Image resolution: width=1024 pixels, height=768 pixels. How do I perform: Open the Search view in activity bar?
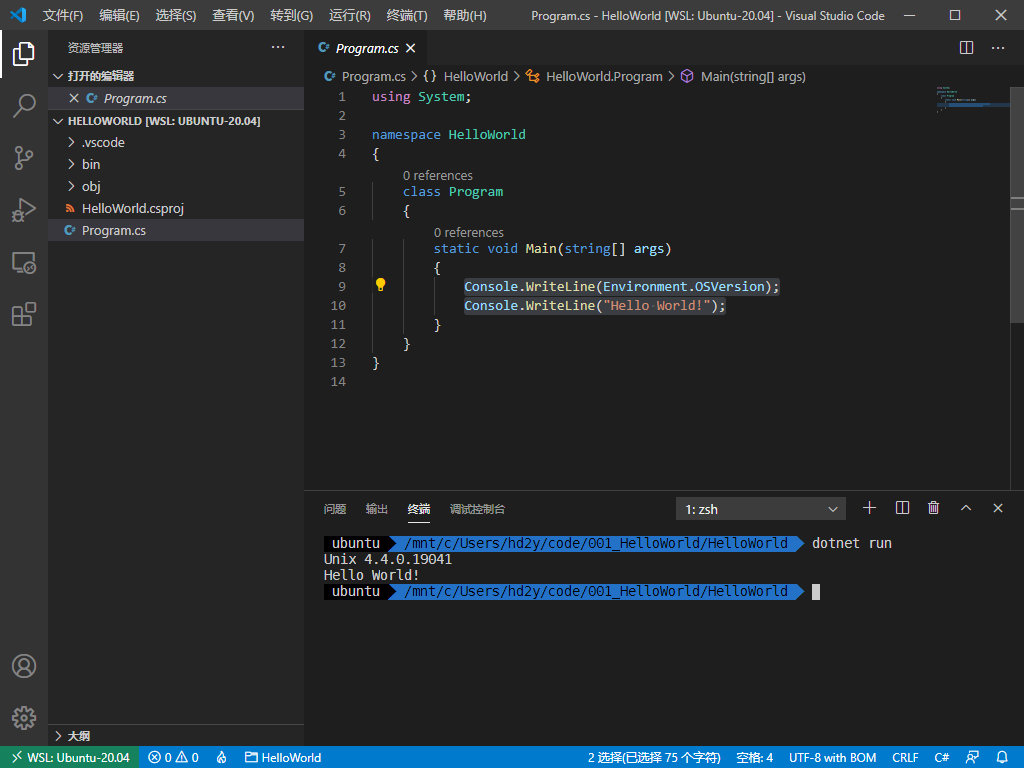coord(24,106)
